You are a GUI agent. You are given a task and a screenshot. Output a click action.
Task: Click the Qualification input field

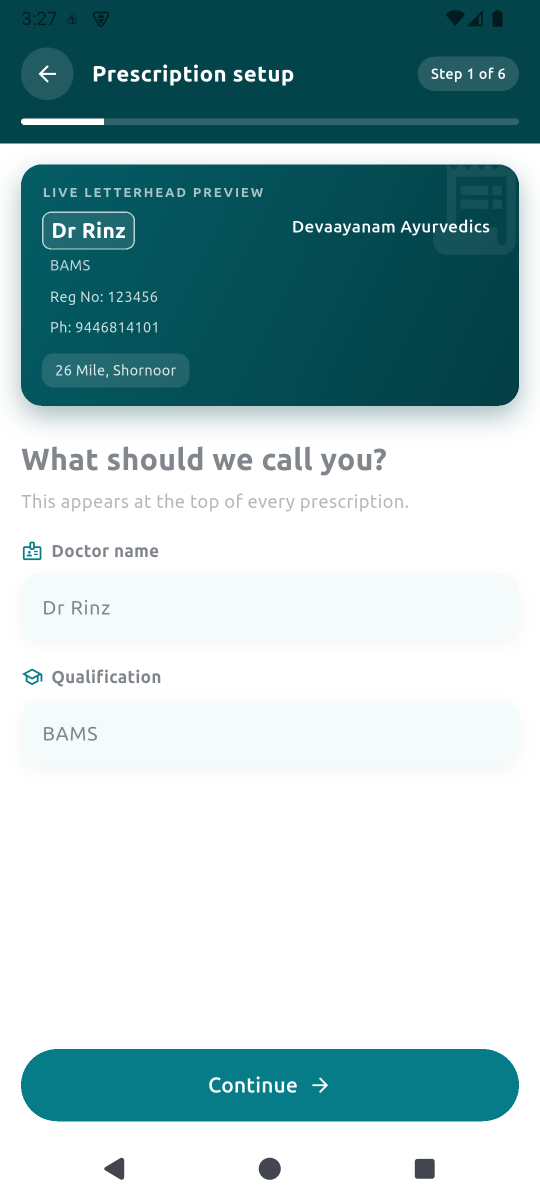270,734
